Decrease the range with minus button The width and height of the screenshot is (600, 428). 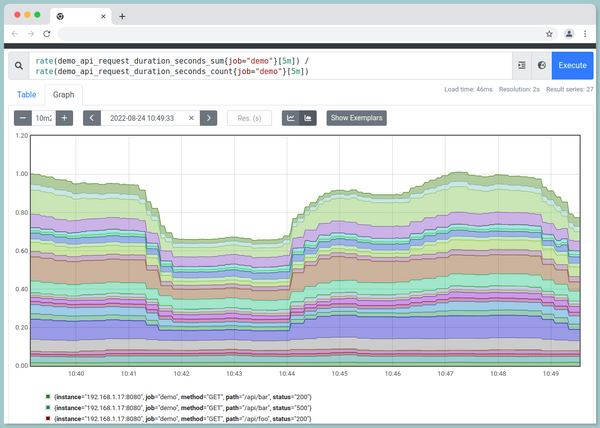pyautogui.click(x=22, y=118)
